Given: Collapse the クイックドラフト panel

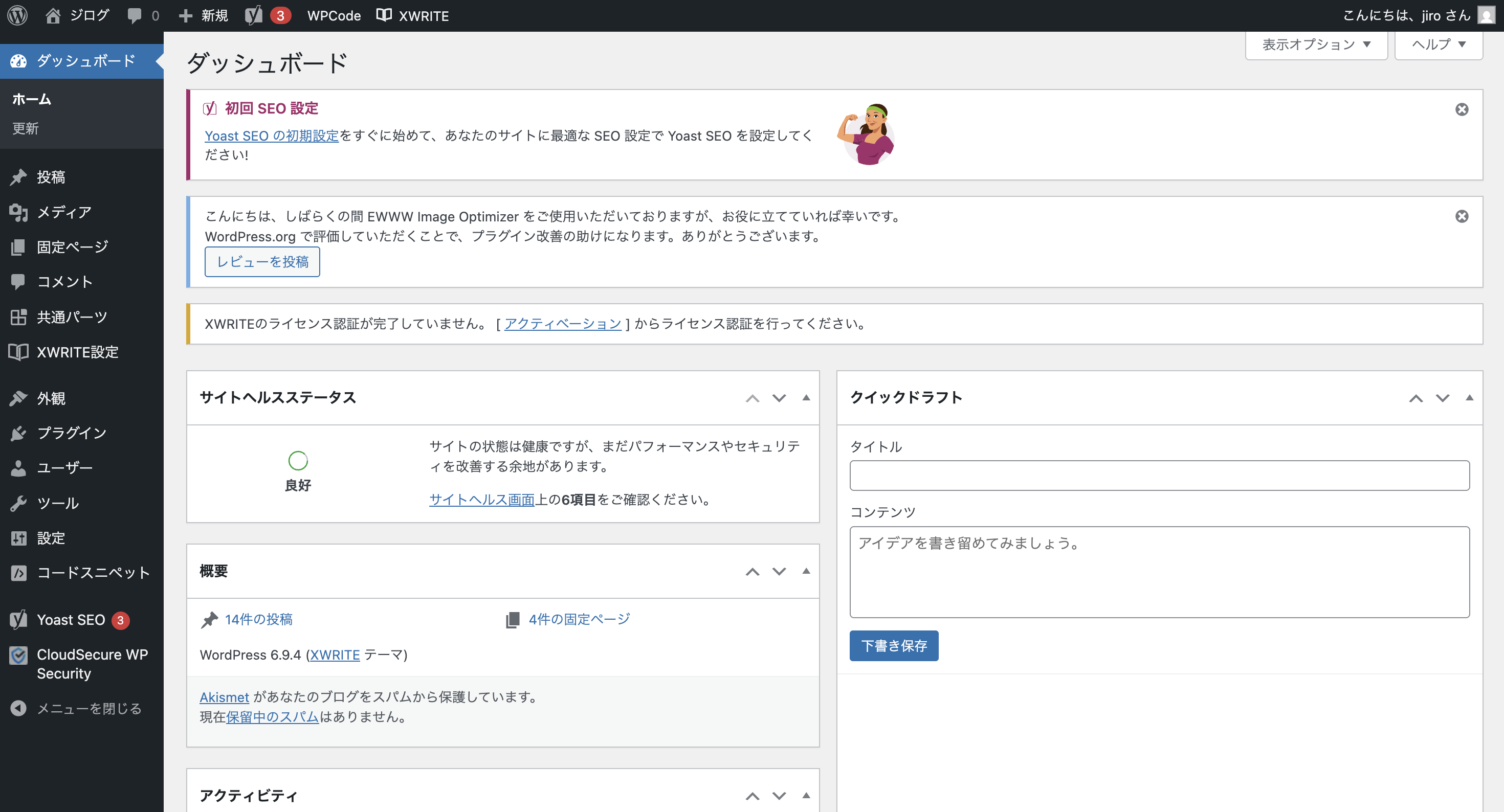Looking at the screenshot, I should pos(1470,397).
